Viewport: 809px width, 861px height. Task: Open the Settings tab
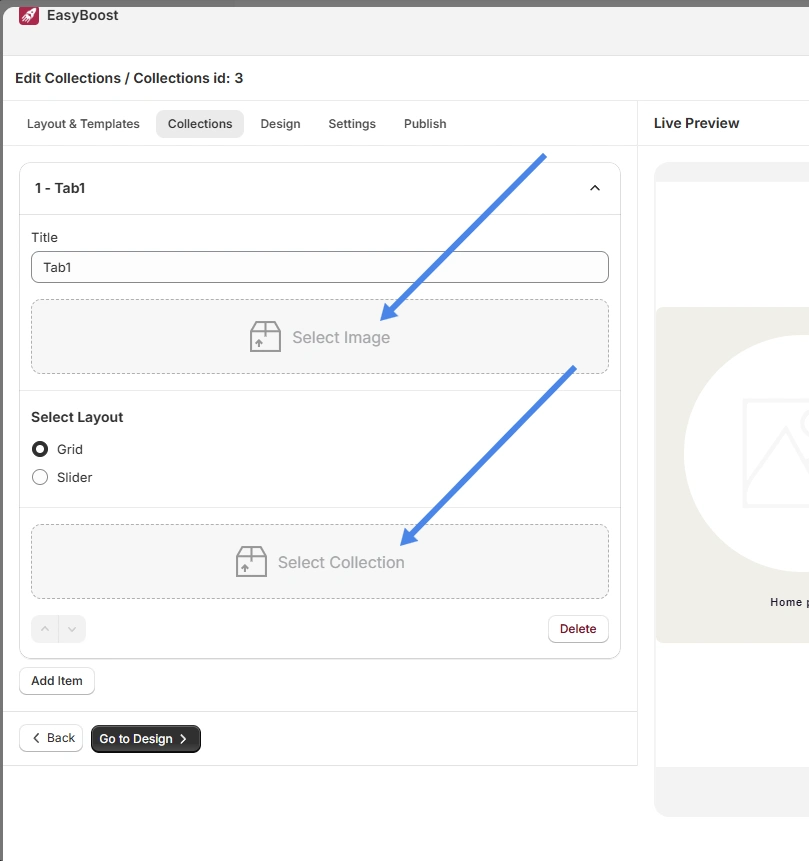[x=352, y=124]
